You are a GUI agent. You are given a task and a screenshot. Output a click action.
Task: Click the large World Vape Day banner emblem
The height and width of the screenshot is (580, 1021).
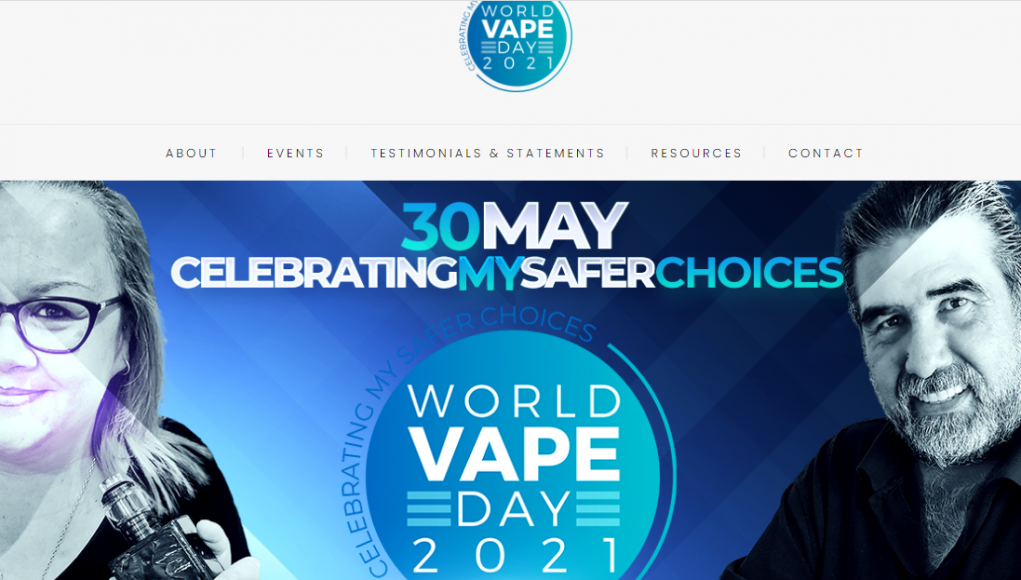pyautogui.click(x=514, y=449)
